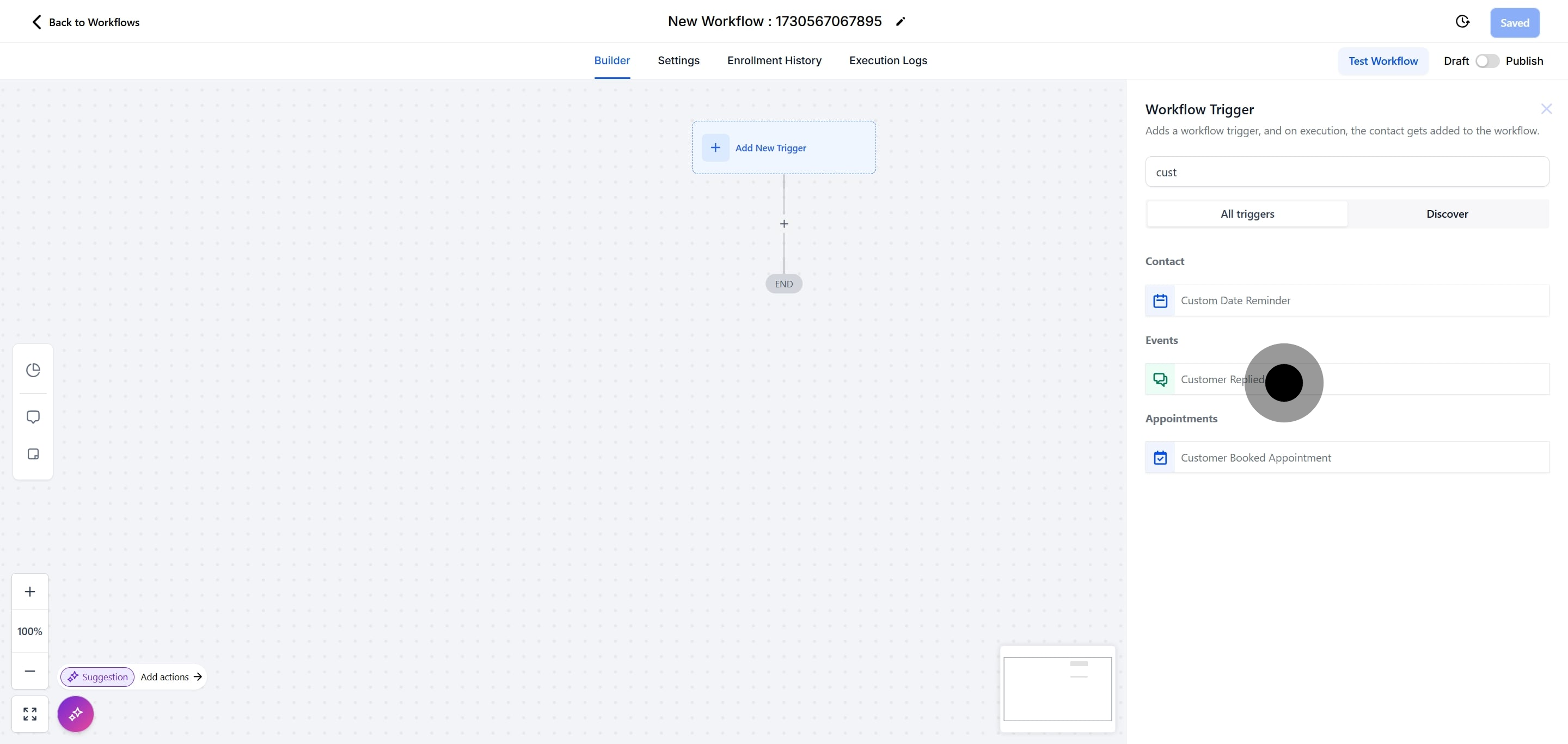This screenshot has height=744, width=1568.
Task: Open the purple AI sparkle assistant button
Action: (76, 714)
